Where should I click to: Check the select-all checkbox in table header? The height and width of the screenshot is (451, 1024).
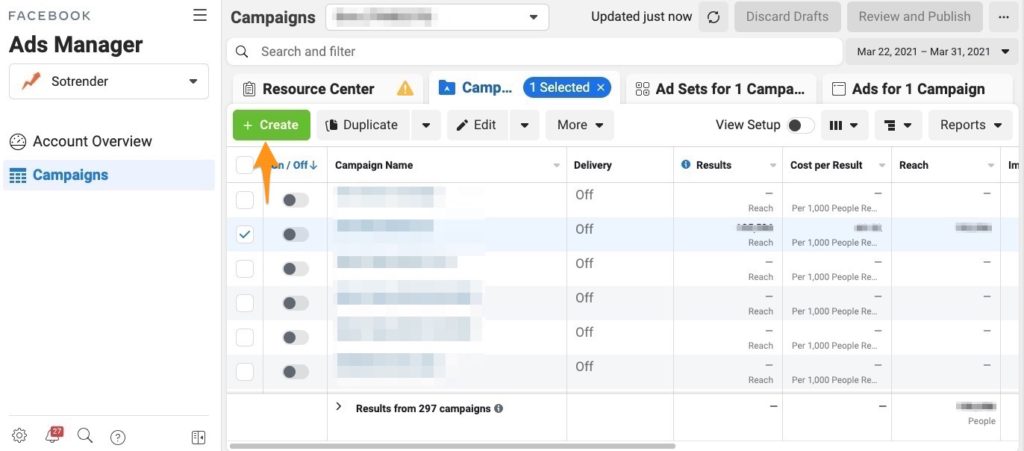click(245, 166)
